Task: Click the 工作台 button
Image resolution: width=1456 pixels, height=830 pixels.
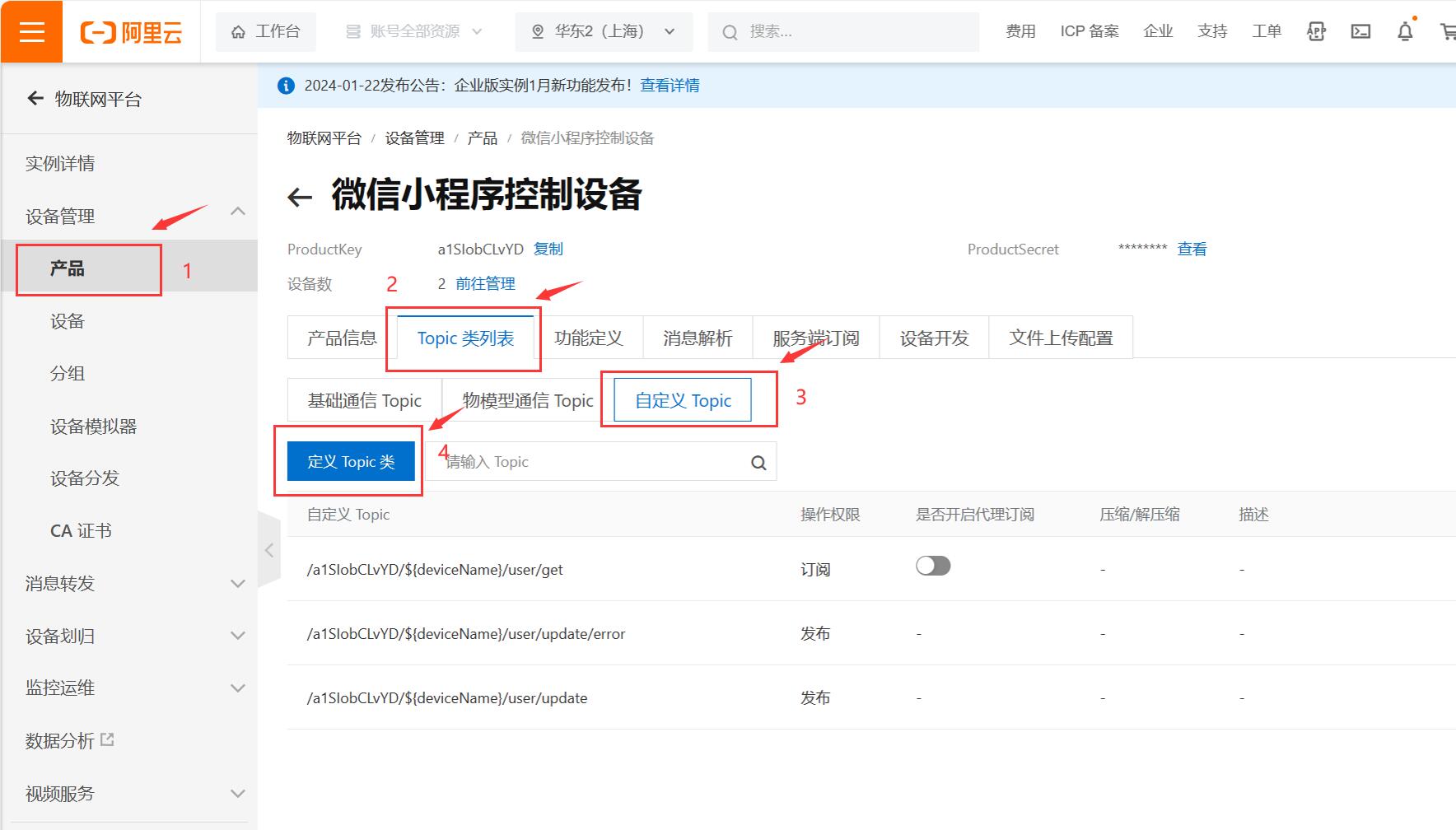Action: 265,31
